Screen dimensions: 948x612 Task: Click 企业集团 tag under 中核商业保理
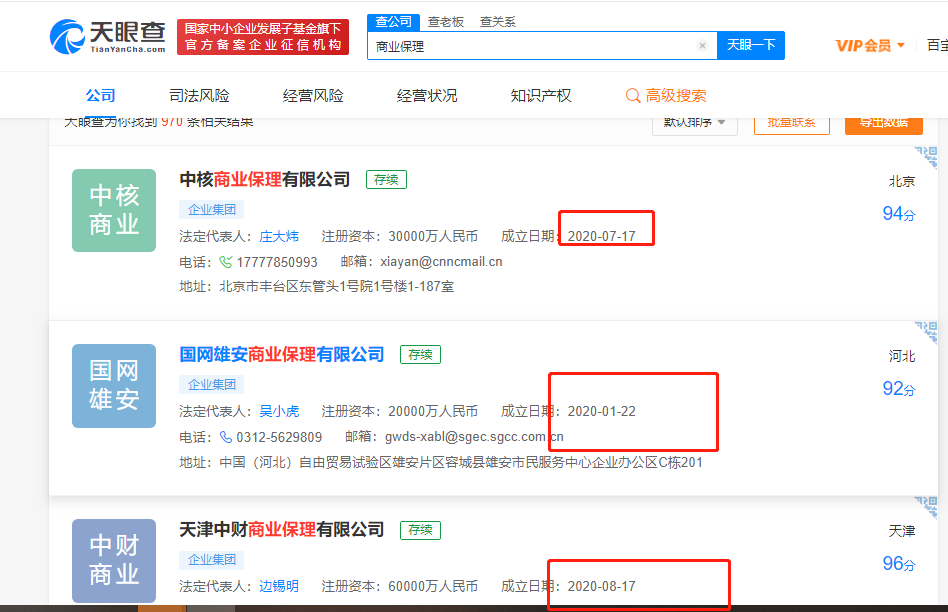click(212, 209)
